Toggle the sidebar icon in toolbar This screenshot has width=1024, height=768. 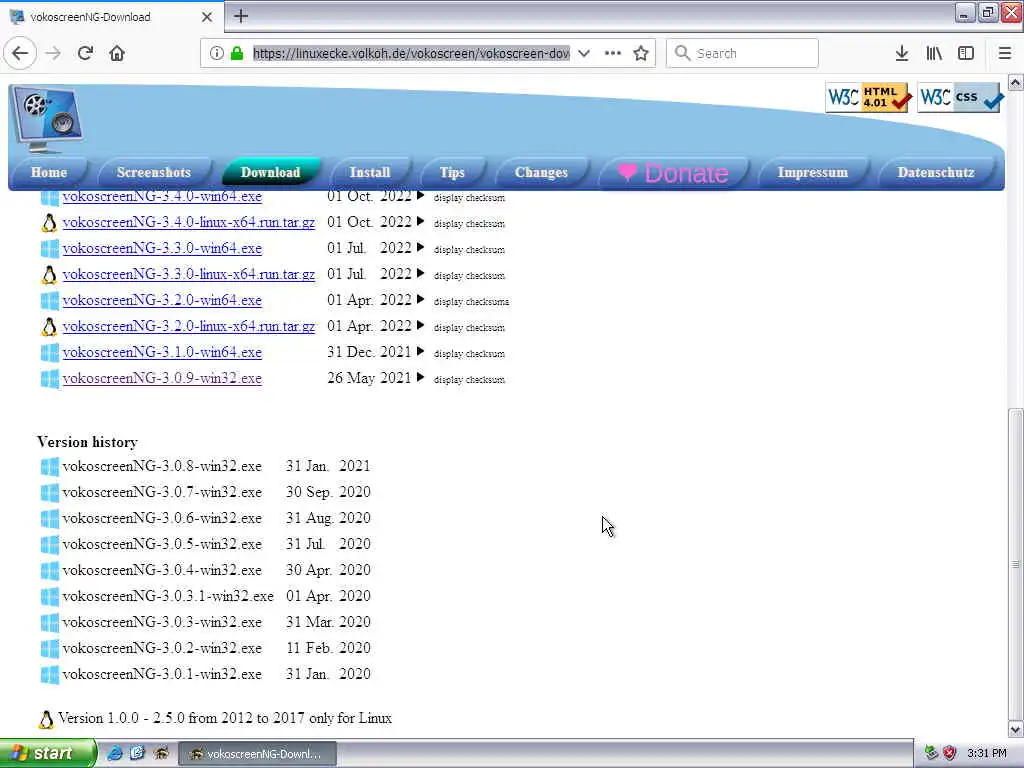966,54
